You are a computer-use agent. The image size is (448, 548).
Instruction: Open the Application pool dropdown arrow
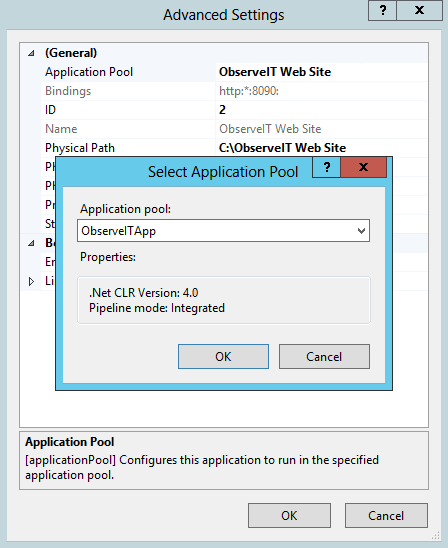(x=361, y=231)
